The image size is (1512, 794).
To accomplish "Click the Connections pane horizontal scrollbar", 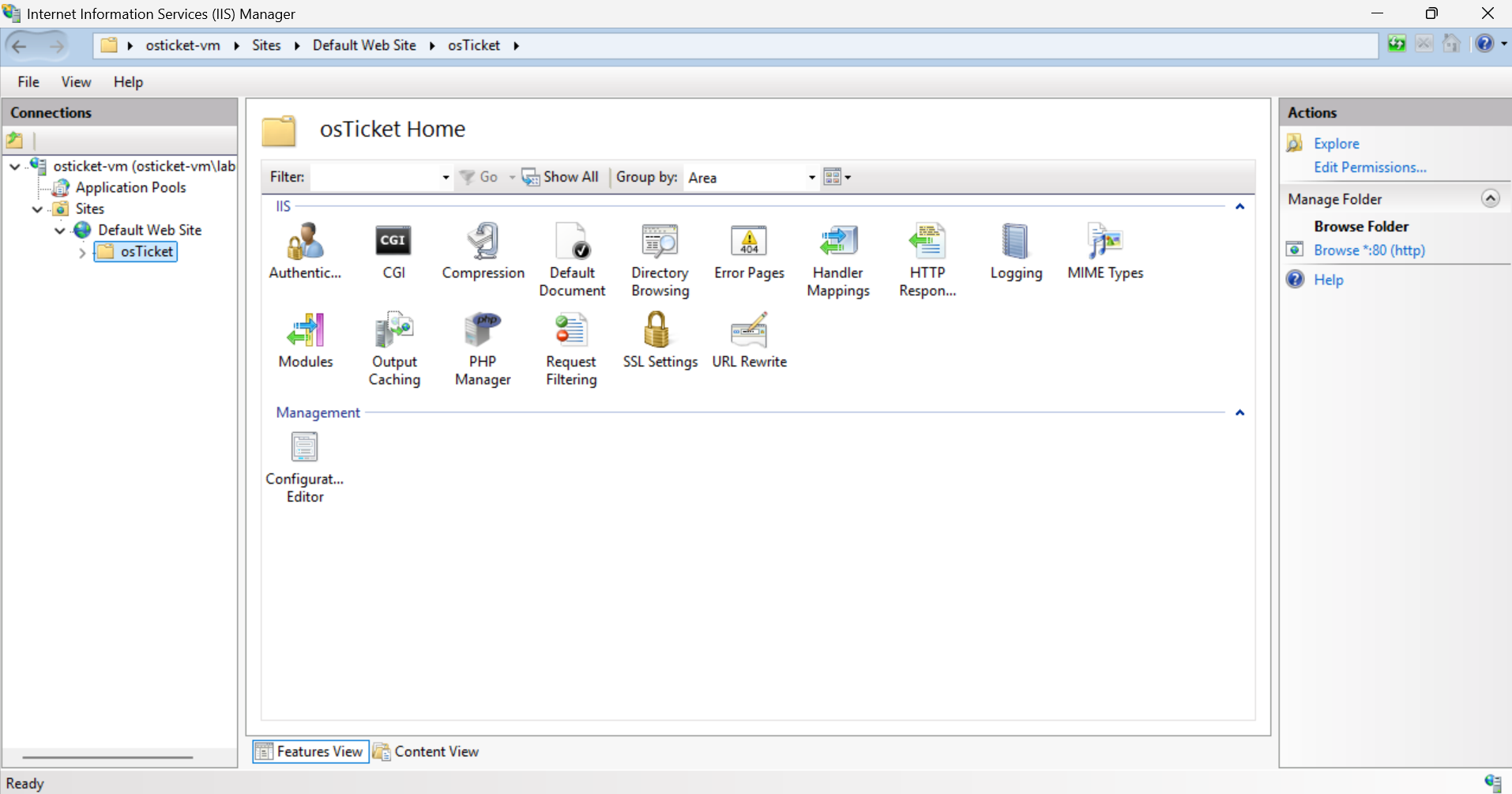I will (107, 758).
